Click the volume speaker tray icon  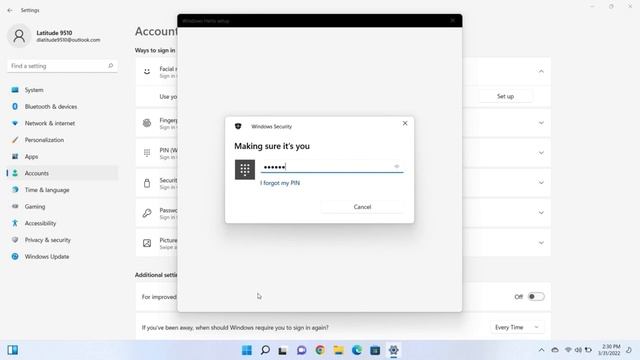[578, 350]
